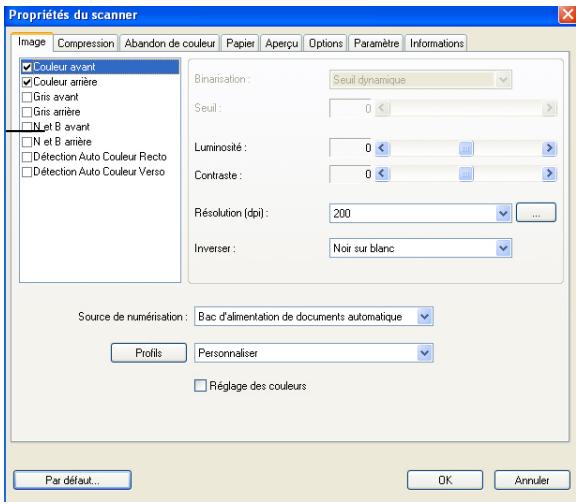
Task: Show the Informations tab
Action: pyautogui.click(x=436, y=43)
